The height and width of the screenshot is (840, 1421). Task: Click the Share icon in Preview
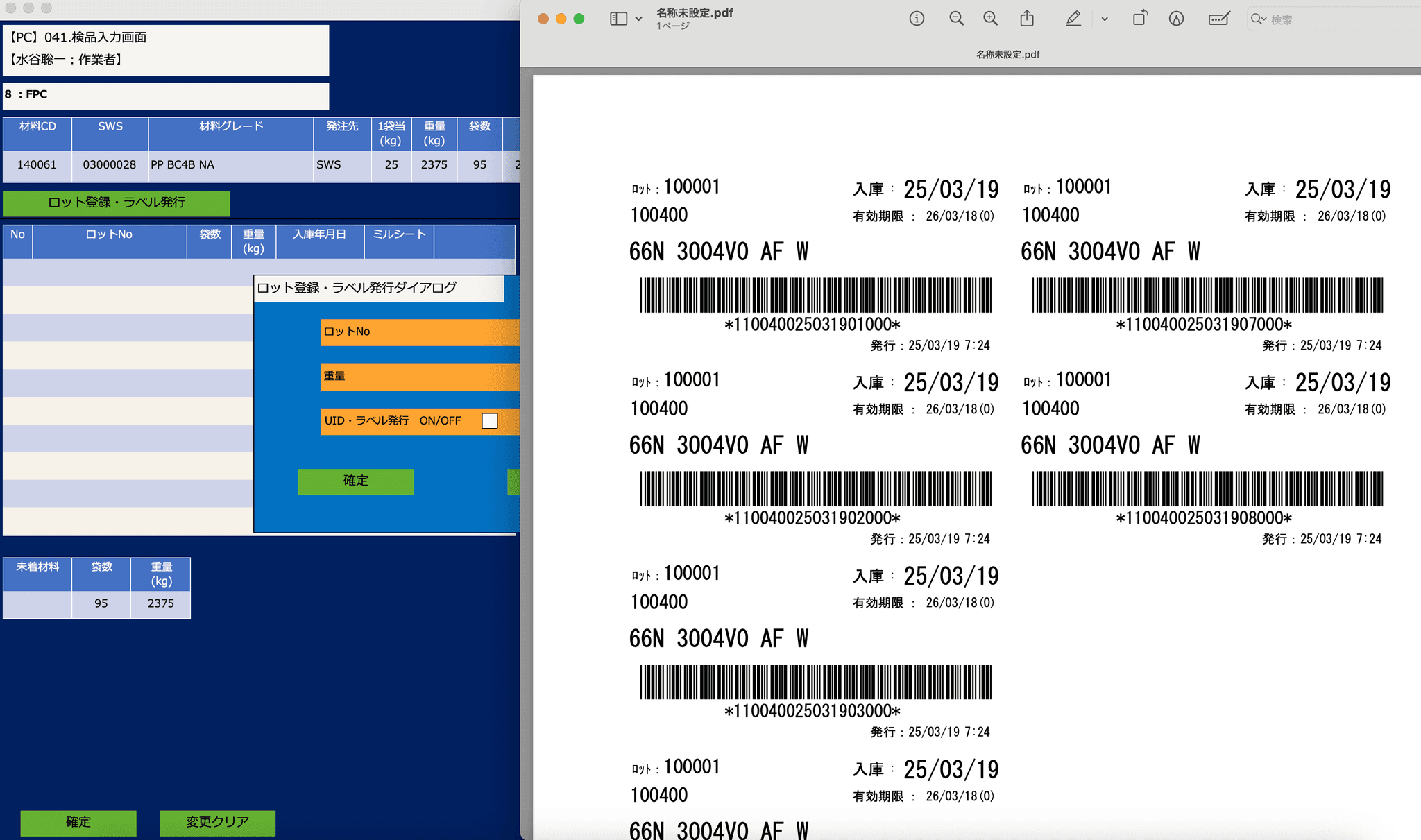1027,19
